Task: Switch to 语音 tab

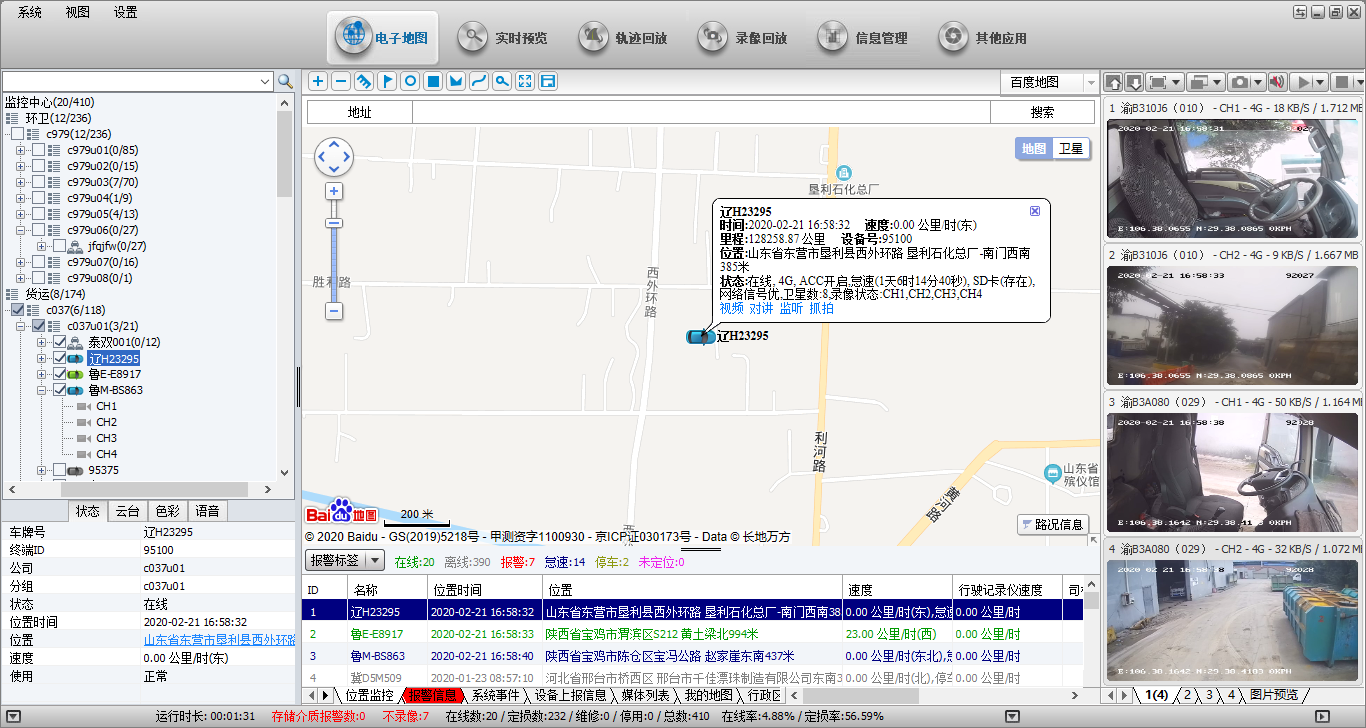Action: [207, 511]
